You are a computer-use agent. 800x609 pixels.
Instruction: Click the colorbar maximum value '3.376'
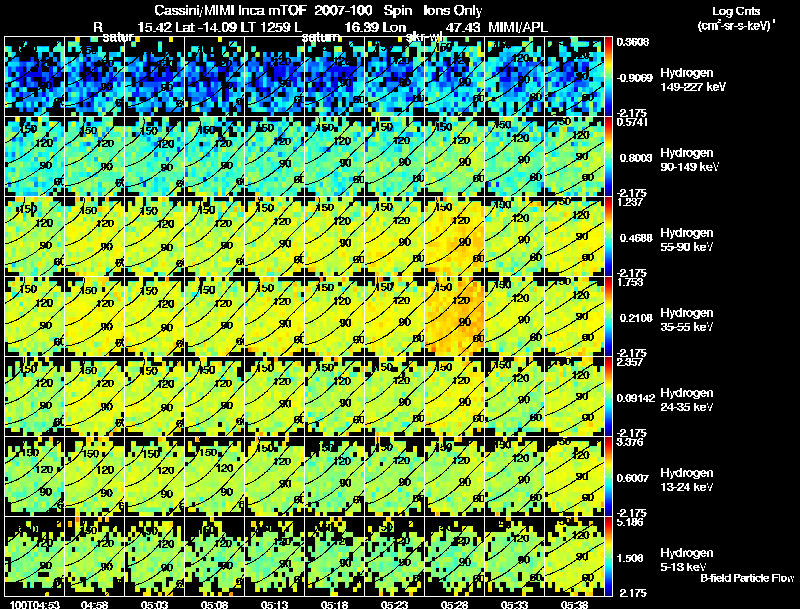coord(630,442)
